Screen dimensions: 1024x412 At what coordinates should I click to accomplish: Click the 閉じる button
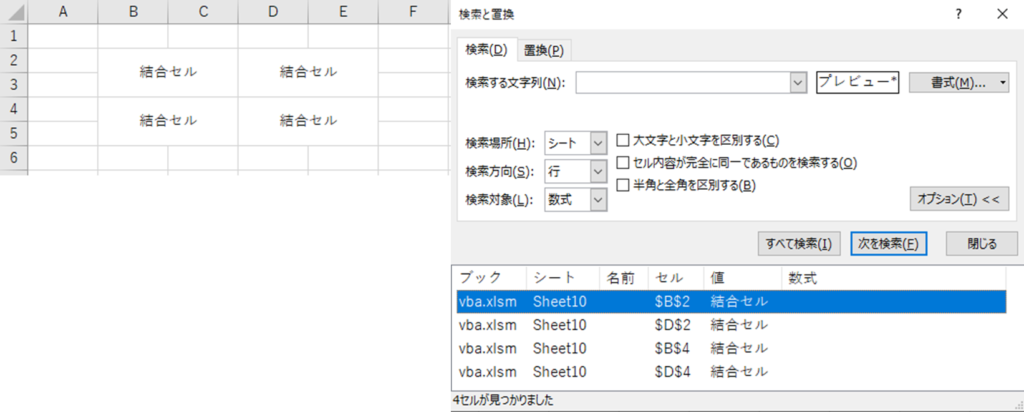982,244
